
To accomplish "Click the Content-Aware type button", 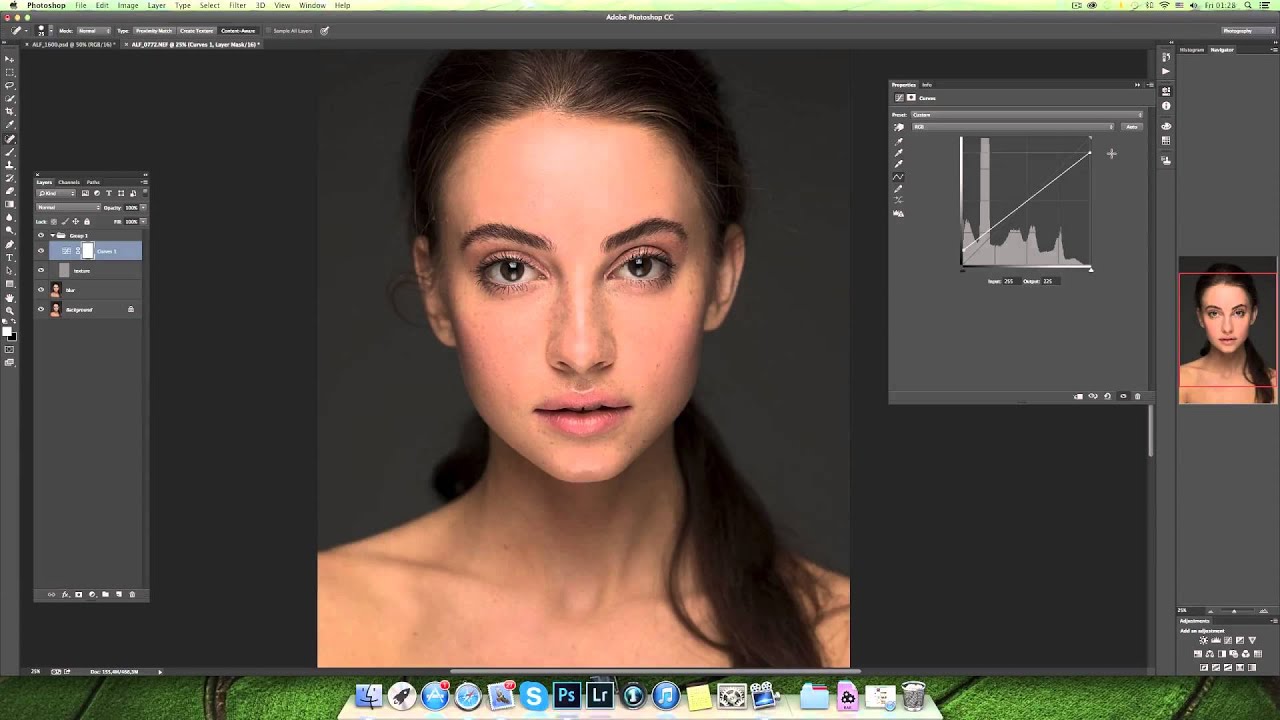I will pos(238,31).
